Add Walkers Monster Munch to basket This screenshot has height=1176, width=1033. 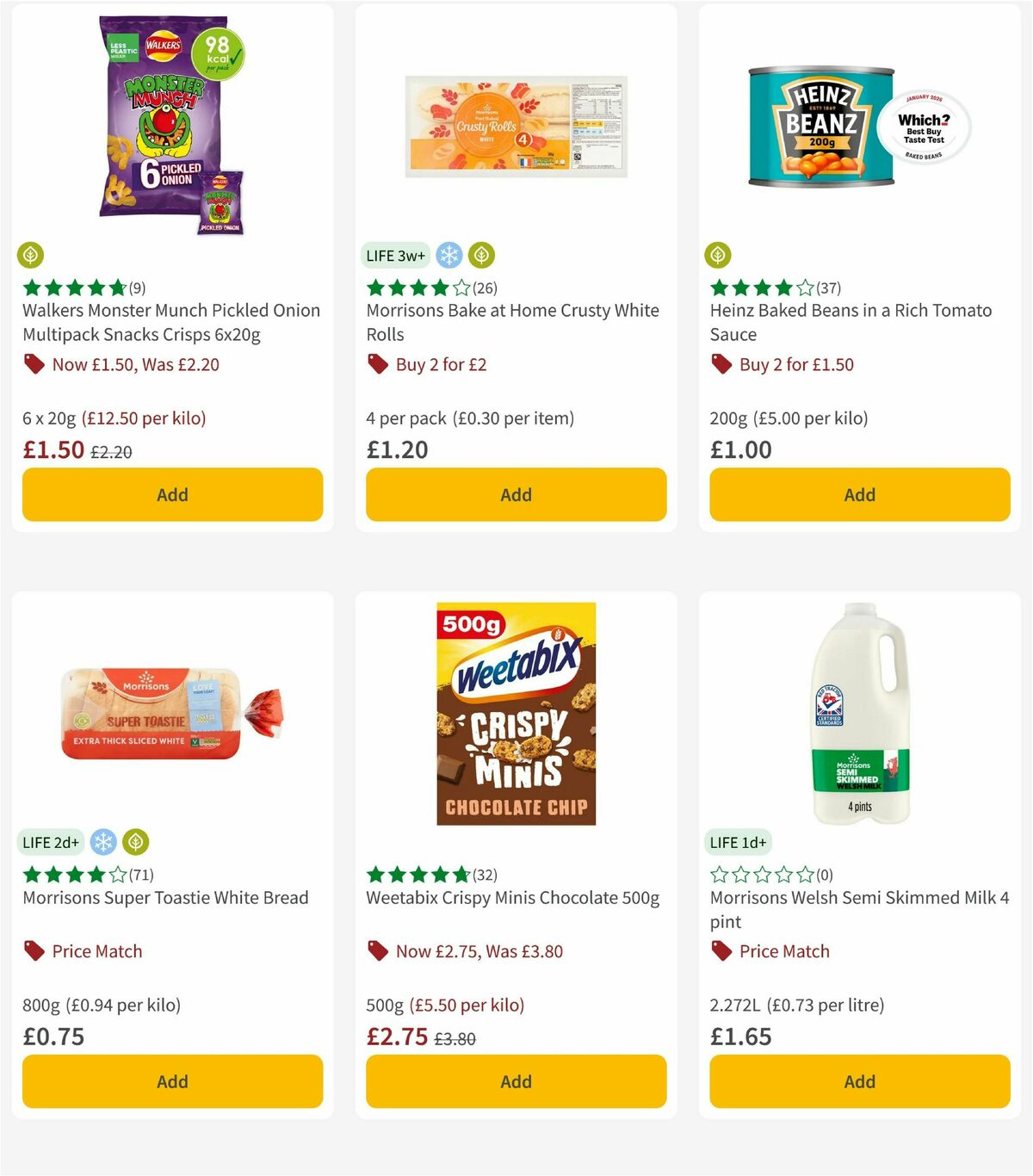[x=172, y=495]
